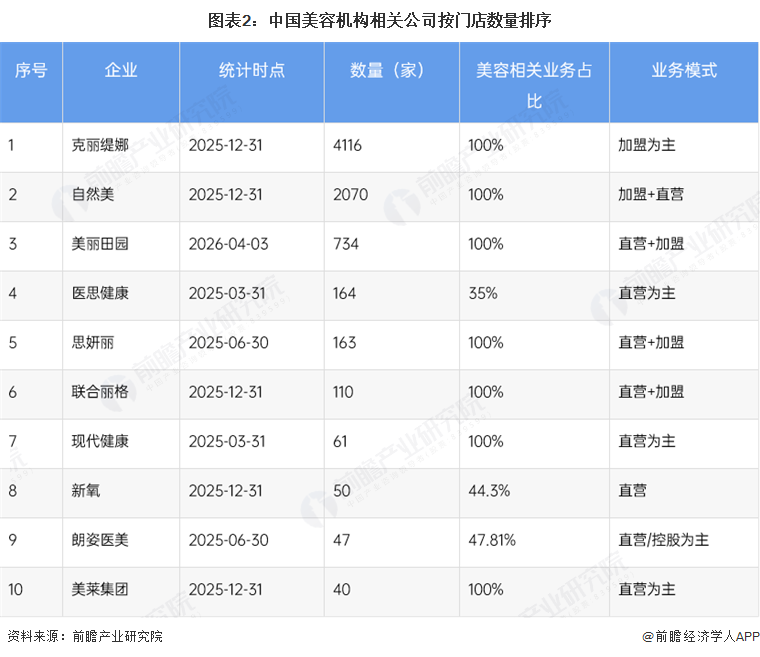
Task: Click the store count 110
Action: [x=343, y=392]
